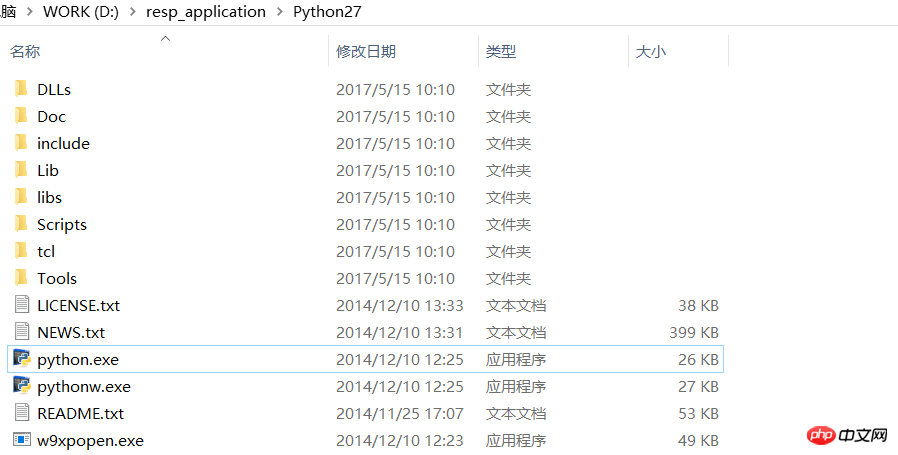Click the LICENSE.txt document icon
Image resolution: width=898 pixels, height=455 pixels.
point(22,304)
